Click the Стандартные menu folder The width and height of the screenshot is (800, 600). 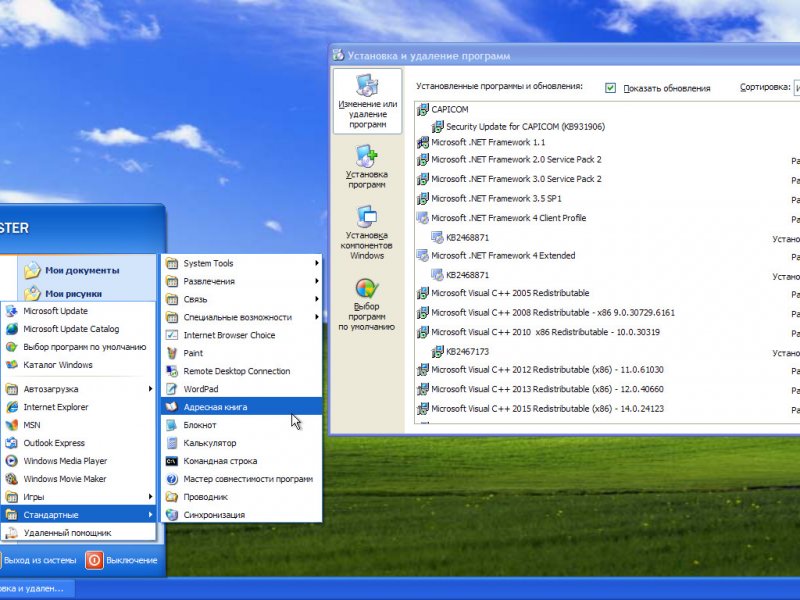tap(79, 515)
